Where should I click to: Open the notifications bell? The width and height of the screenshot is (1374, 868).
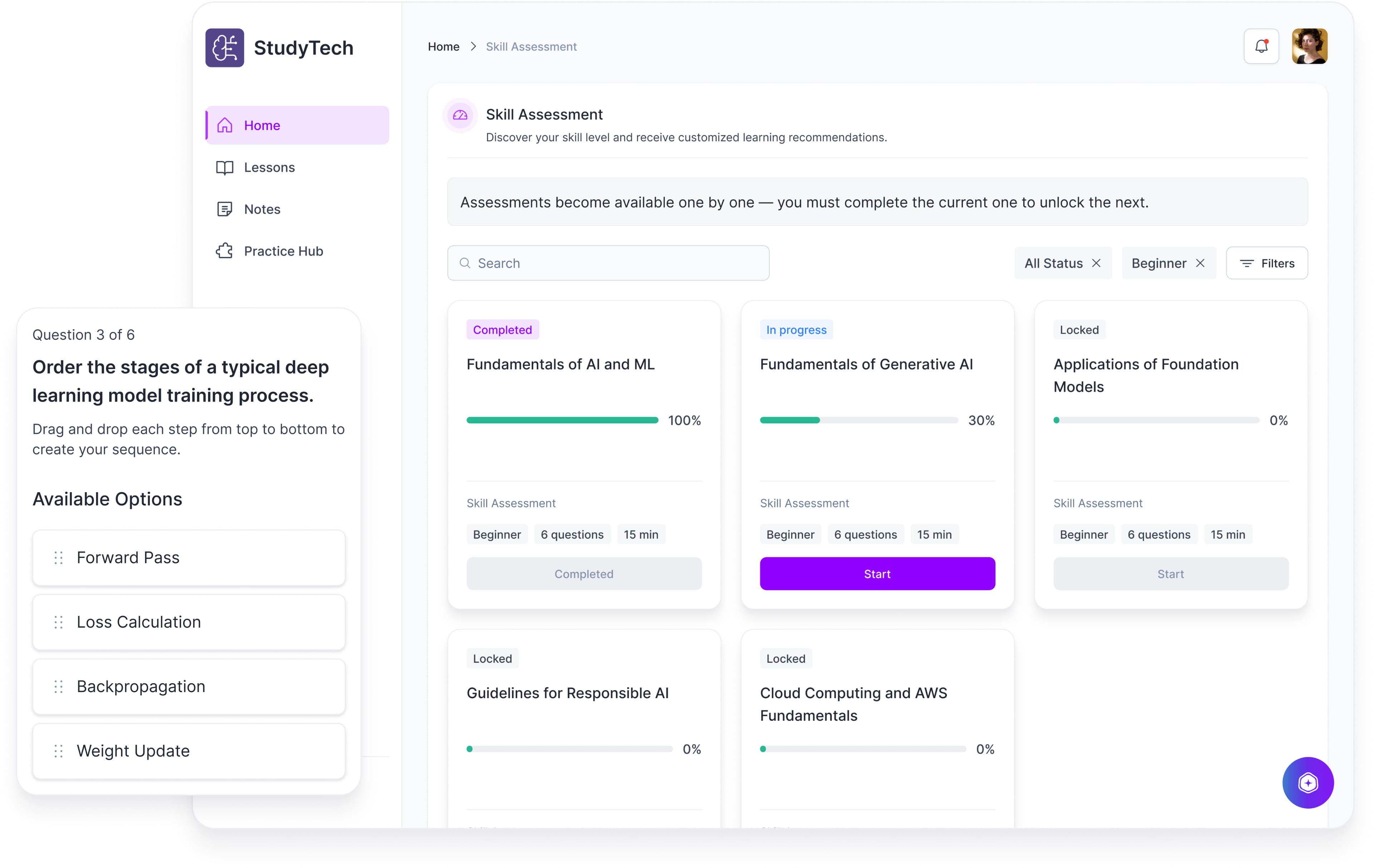[x=1261, y=46]
